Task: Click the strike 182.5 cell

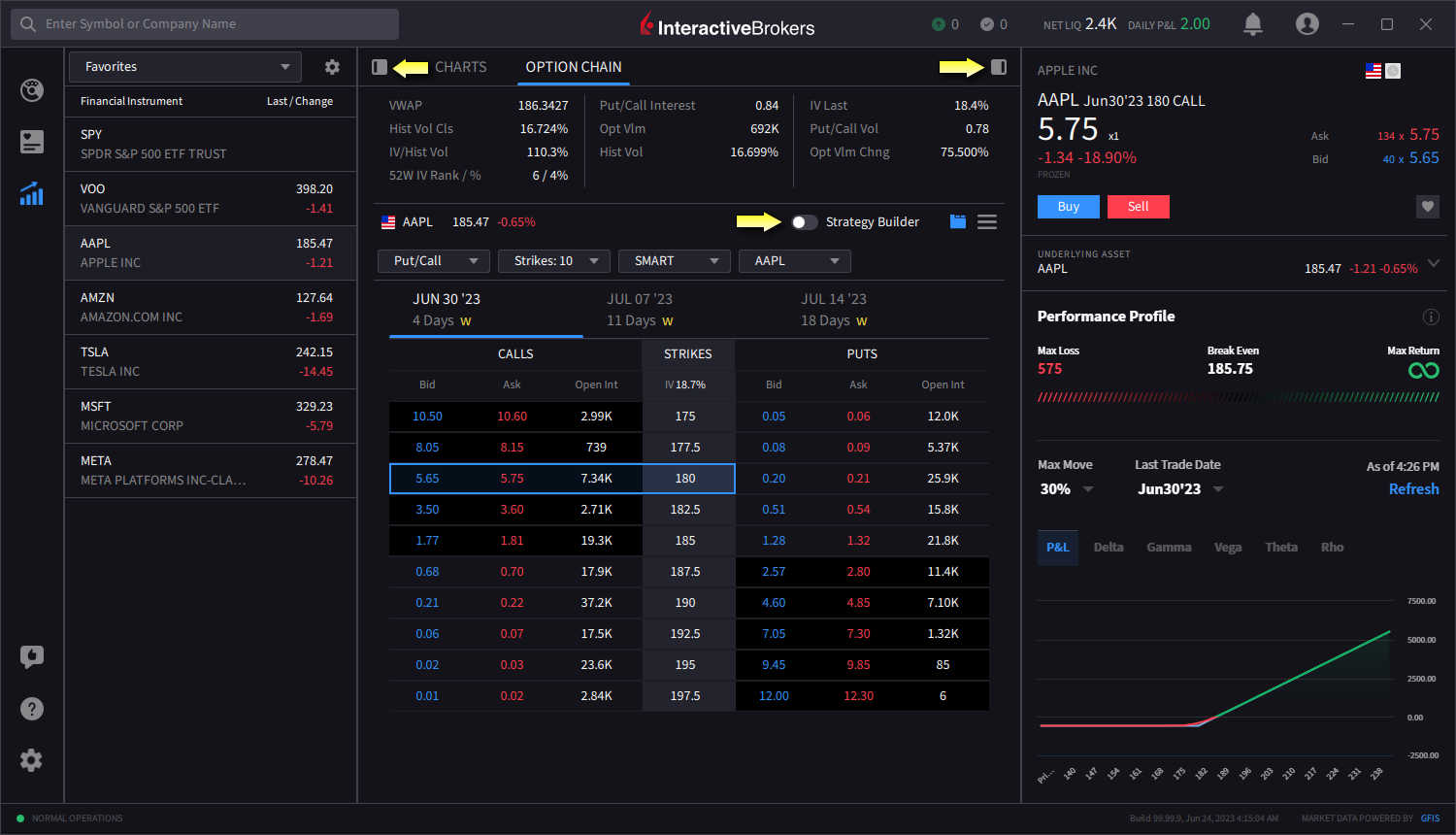Action: click(x=685, y=510)
